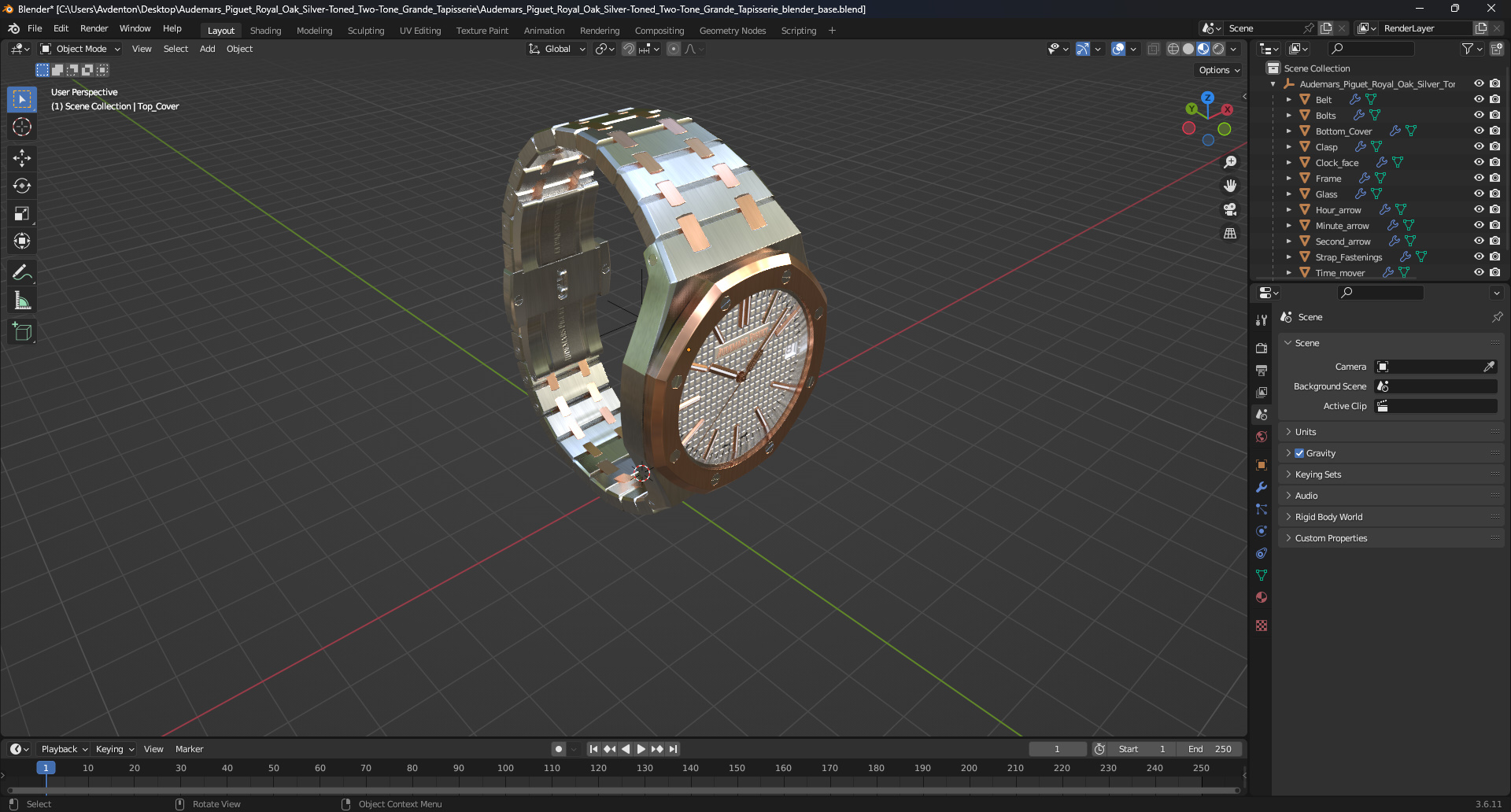Select the Select Box tool
Image resolution: width=1511 pixels, height=812 pixels.
coord(22,99)
